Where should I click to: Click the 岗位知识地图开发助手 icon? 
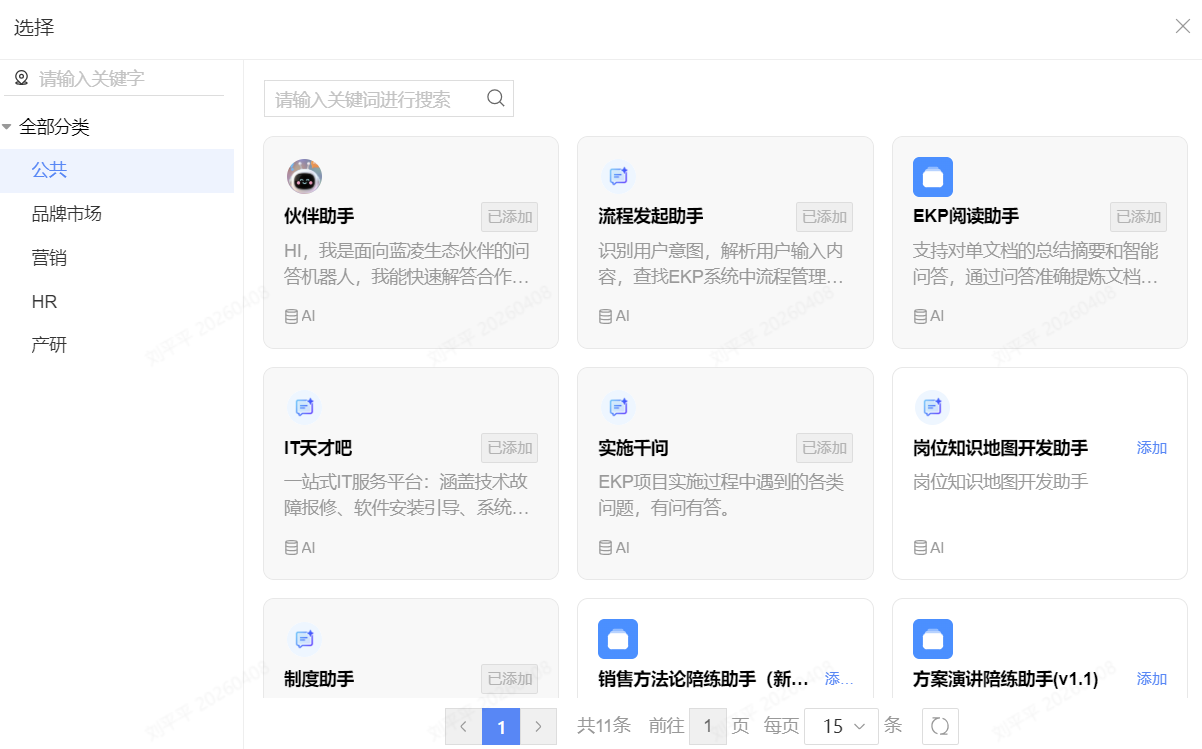point(933,407)
